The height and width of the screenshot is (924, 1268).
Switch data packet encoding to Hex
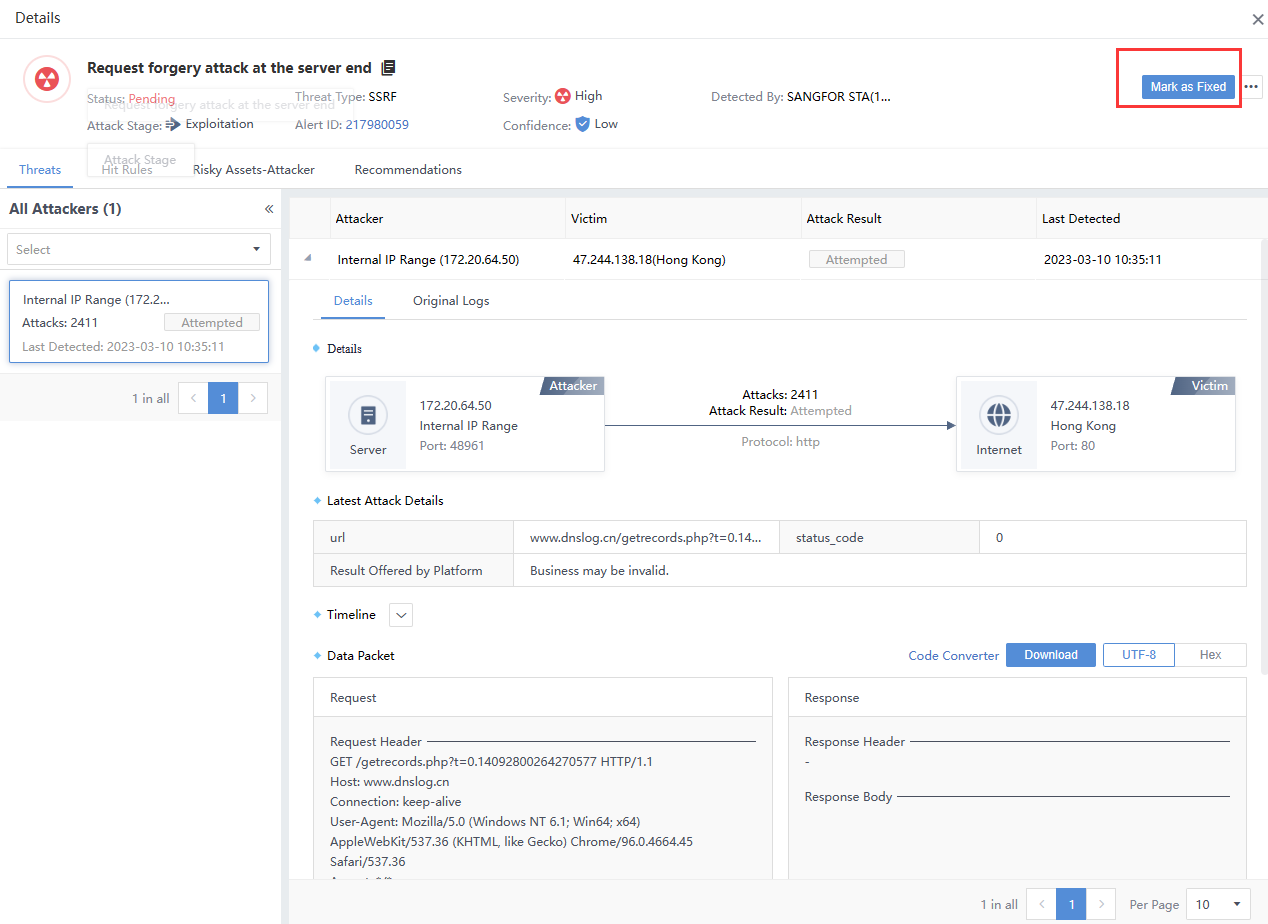pyautogui.click(x=1210, y=655)
